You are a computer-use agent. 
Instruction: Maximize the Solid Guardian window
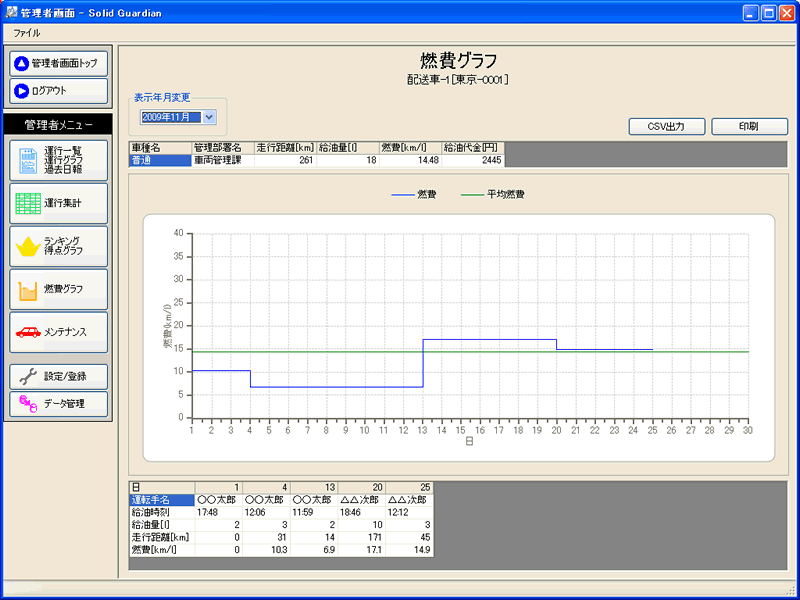tap(768, 13)
